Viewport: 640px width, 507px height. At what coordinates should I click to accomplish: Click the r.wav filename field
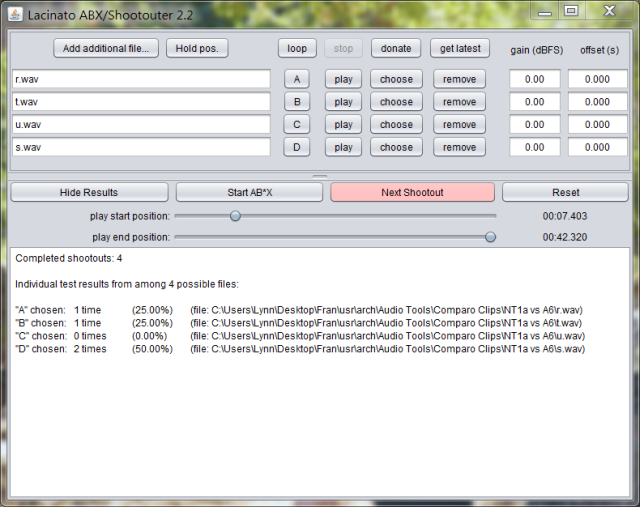point(141,79)
